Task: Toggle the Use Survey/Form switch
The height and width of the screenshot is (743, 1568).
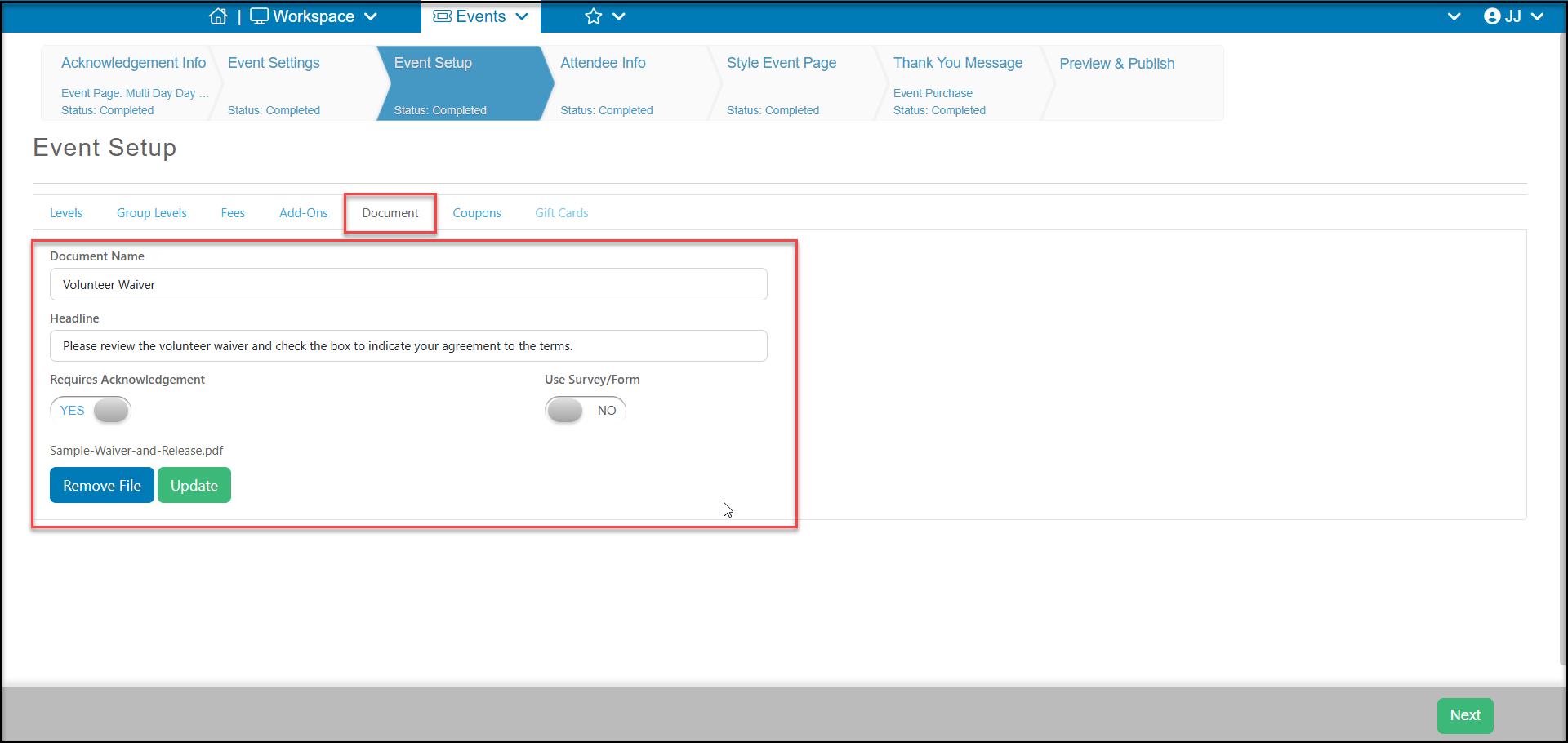Action: tap(586, 410)
